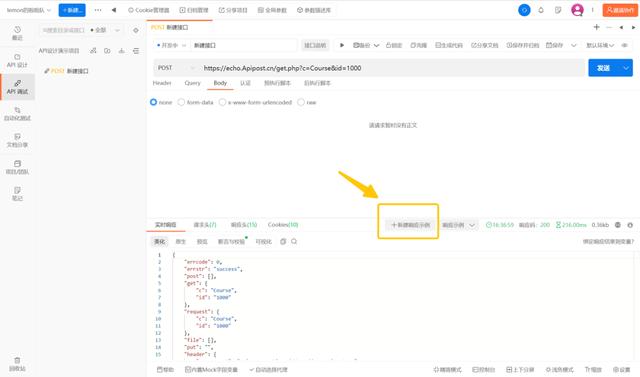This screenshot has height=377, width=640.
Task: Open the recycle bin in sidebar
Action: 17,364
